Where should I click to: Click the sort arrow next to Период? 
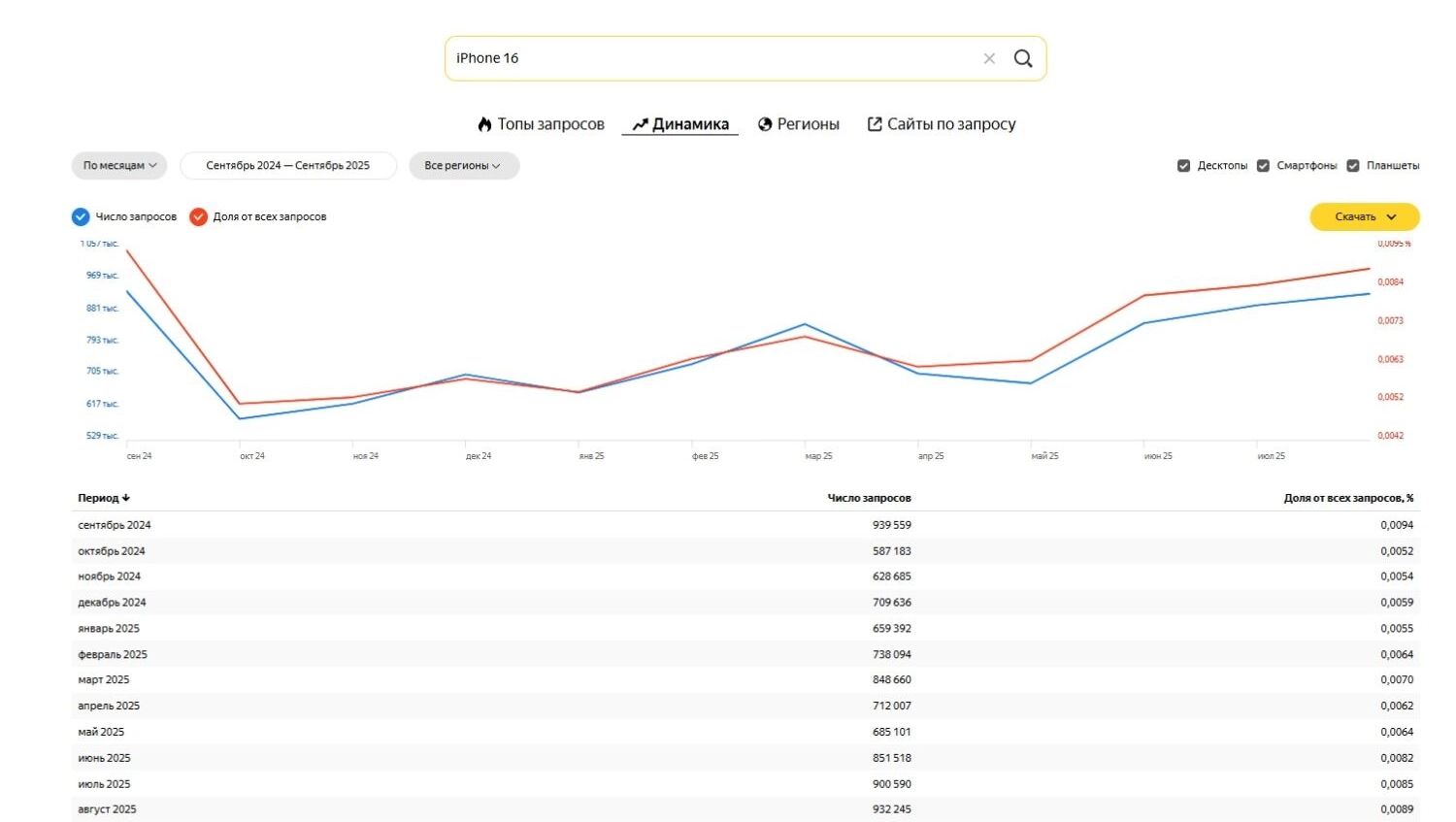126,498
